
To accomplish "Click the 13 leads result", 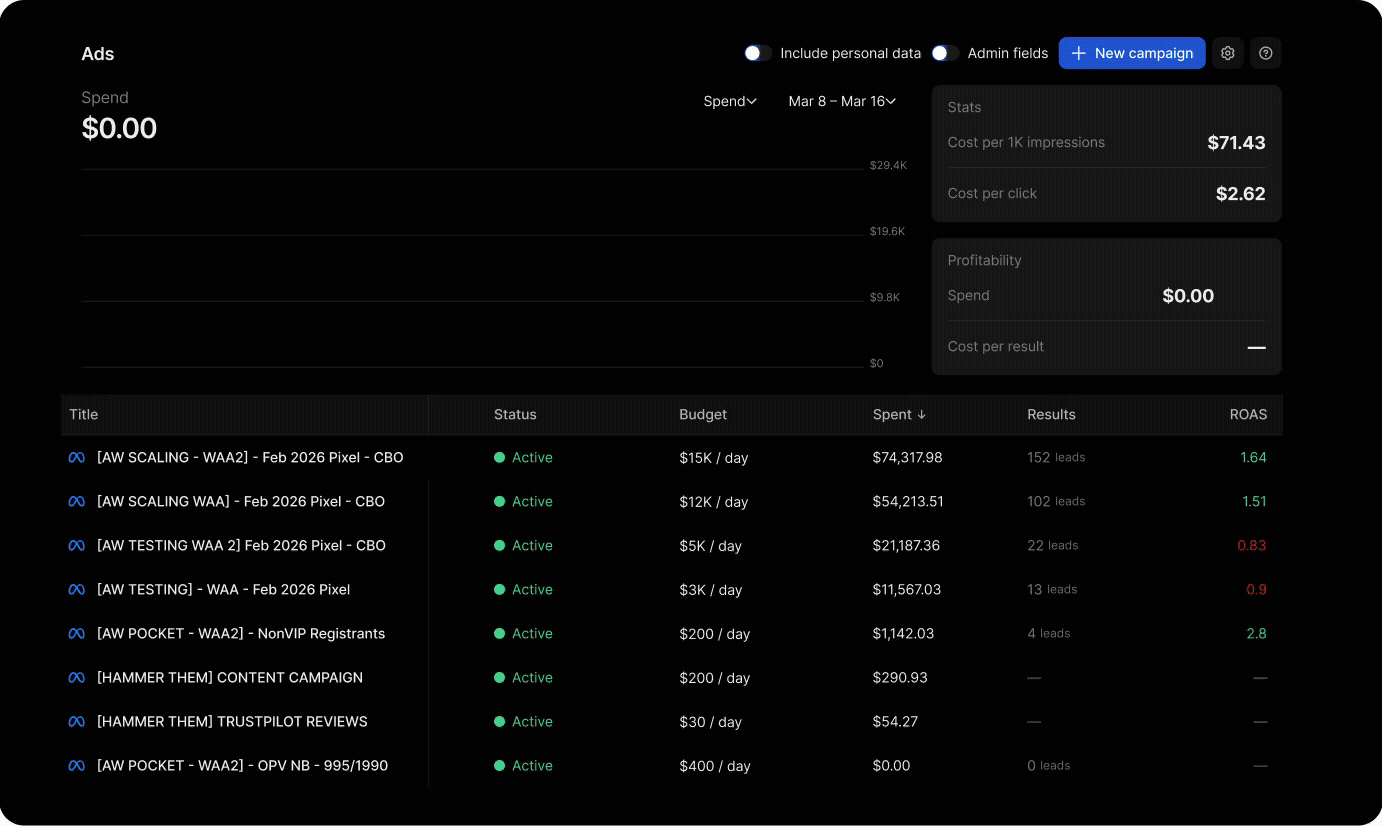I will (1052, 589).
